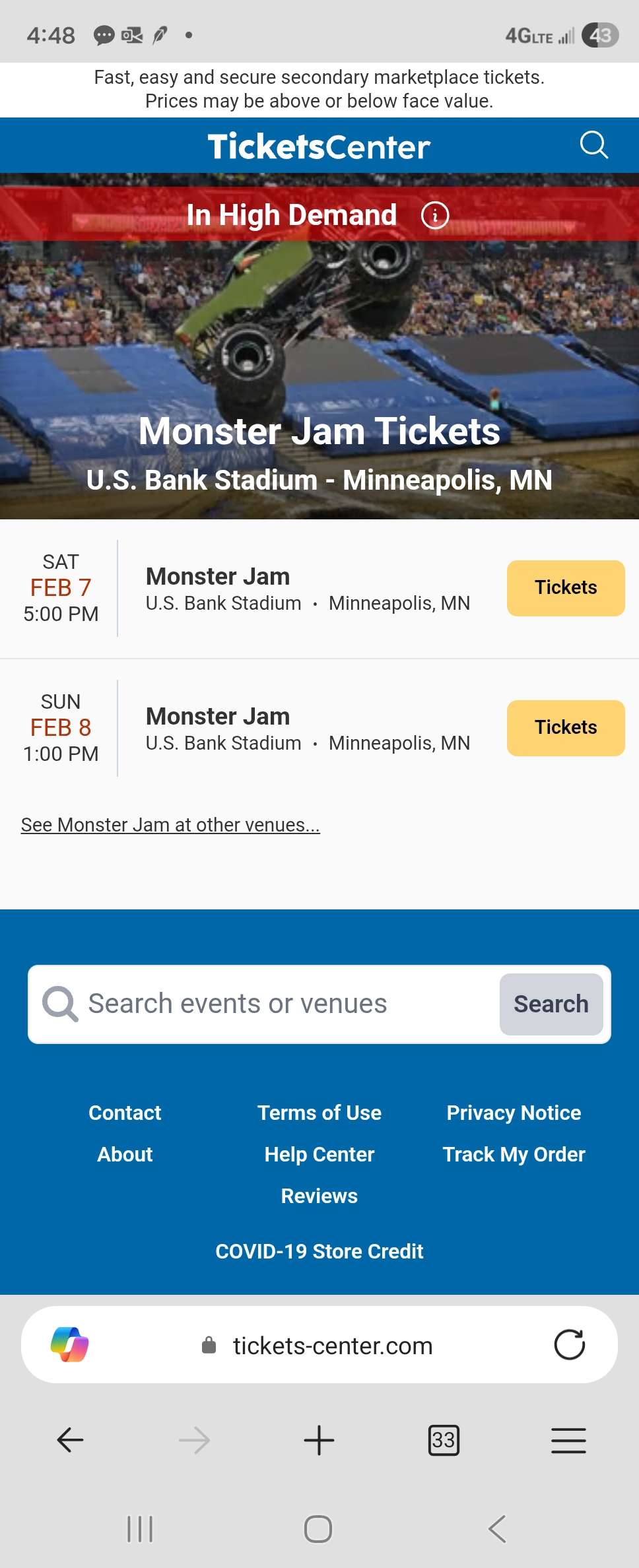Open the tab switcher showing 33 tabs
The width and height of the screenshot is (639, 1568).
[x=444, y=1440]
